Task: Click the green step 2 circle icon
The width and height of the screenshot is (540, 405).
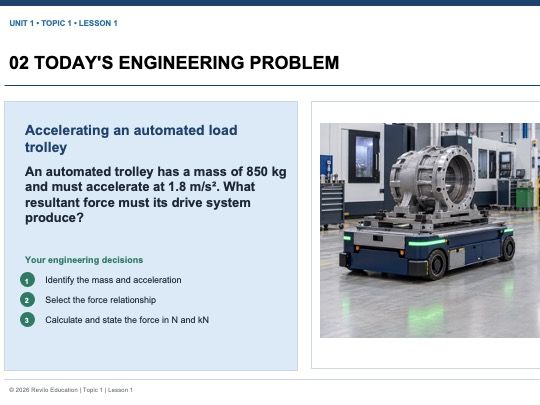Action: click(27, 300)
